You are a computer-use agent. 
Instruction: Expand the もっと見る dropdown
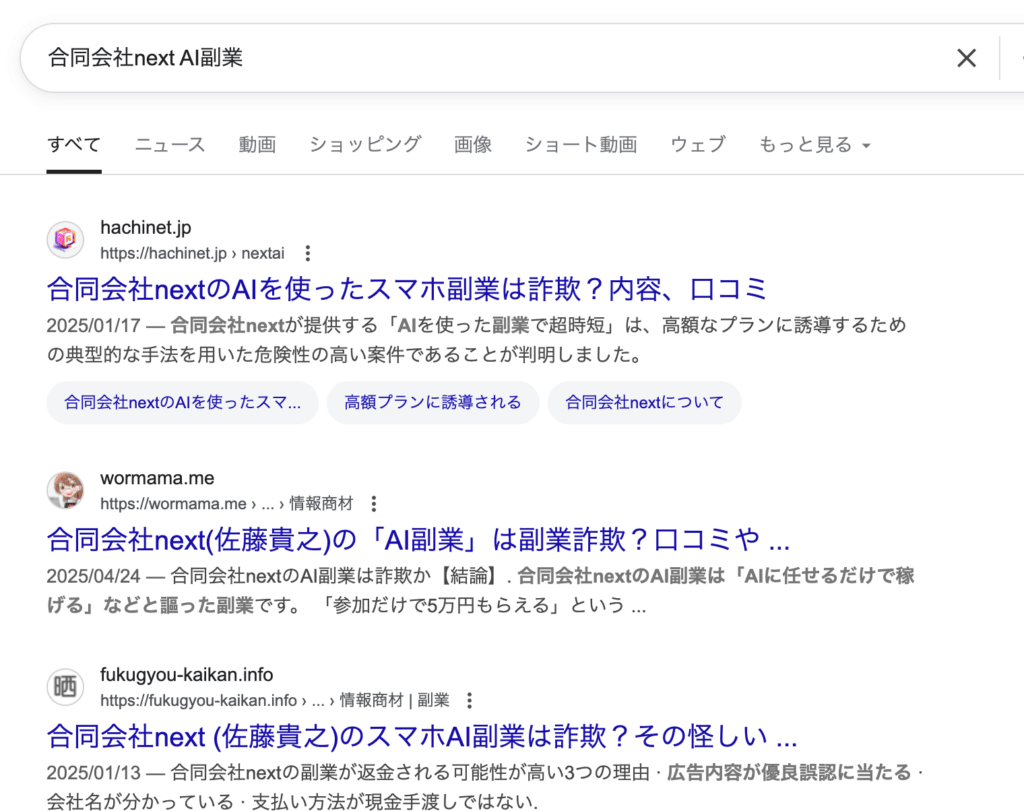coord(814,144)
